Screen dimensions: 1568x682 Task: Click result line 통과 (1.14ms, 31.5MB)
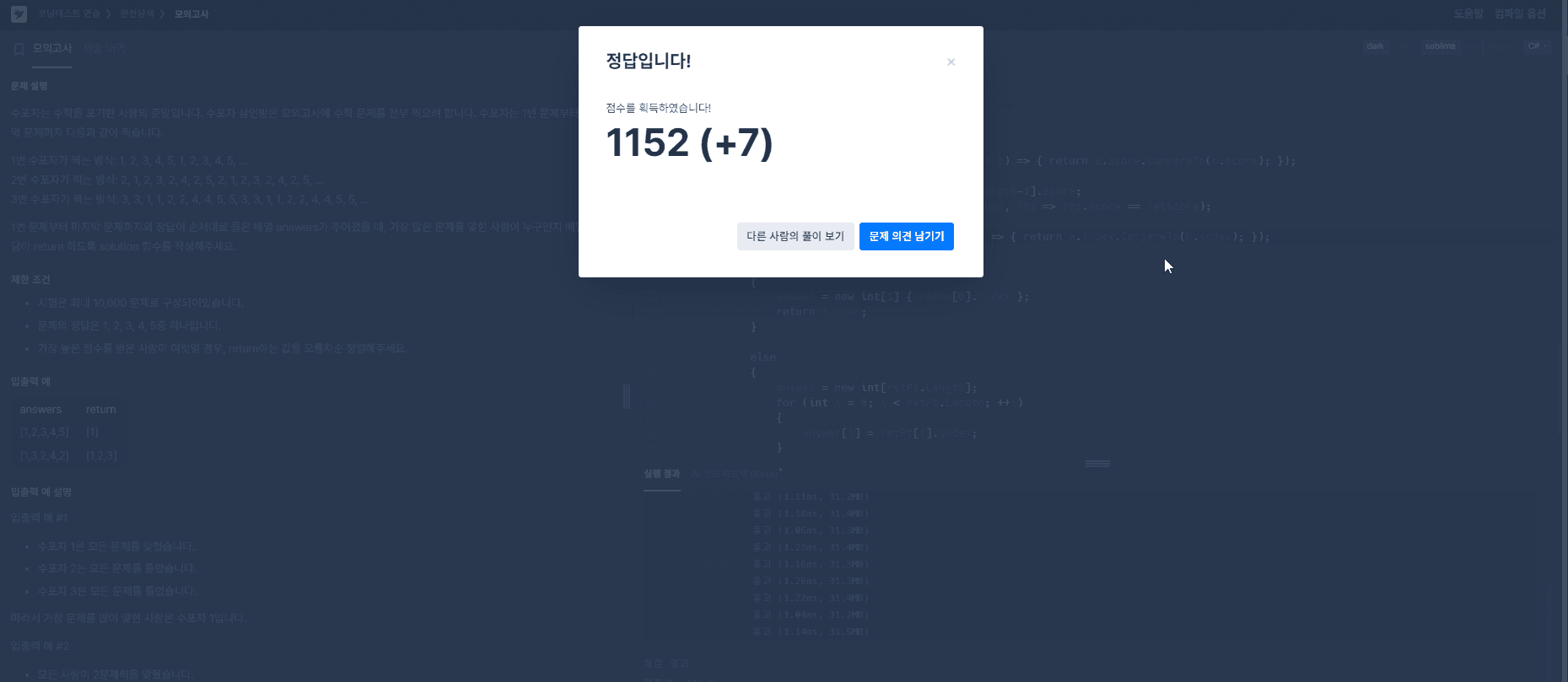(811, 631)
